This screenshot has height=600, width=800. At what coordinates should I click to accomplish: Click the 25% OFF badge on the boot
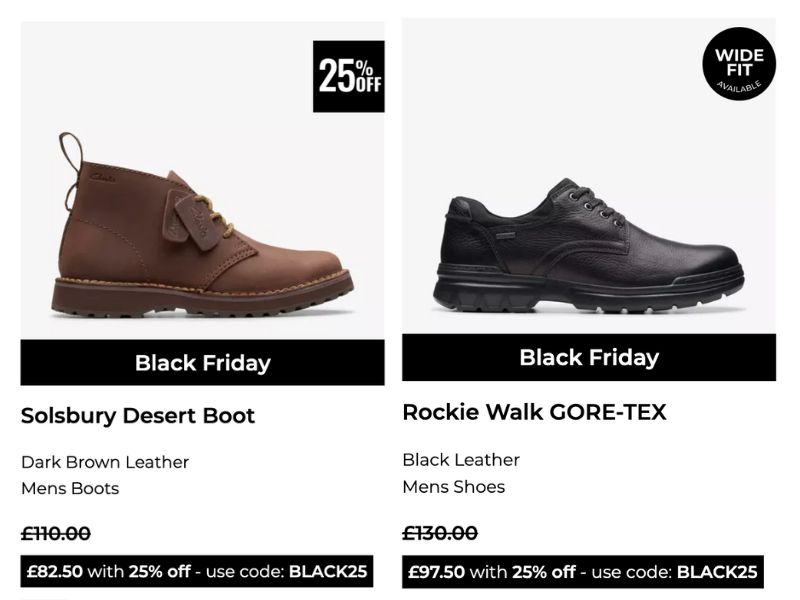[x=349, y=76]
